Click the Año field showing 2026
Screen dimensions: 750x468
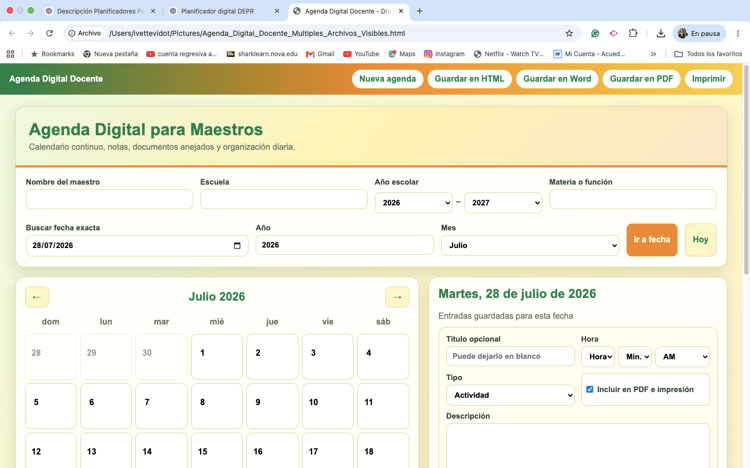[x=344, y=245]
